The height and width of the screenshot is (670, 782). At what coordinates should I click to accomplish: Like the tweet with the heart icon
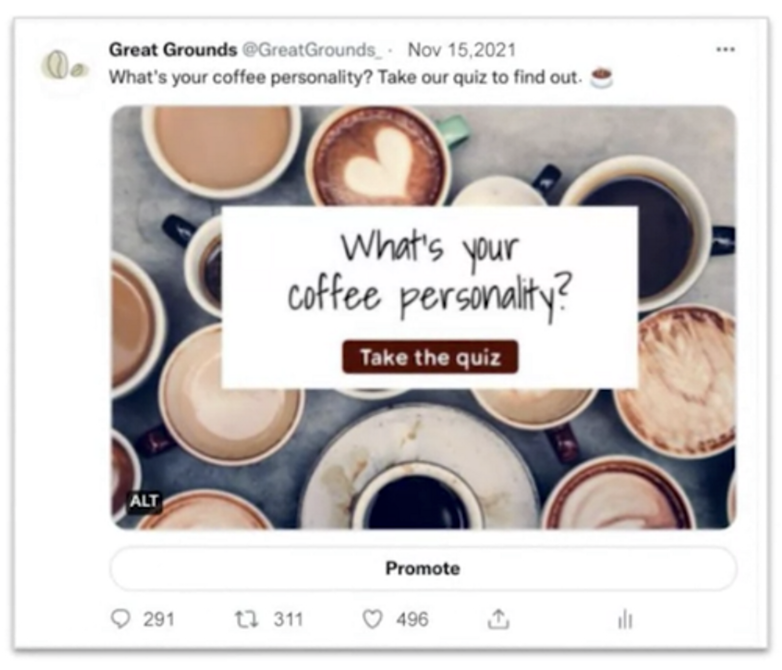pos(372,620)
